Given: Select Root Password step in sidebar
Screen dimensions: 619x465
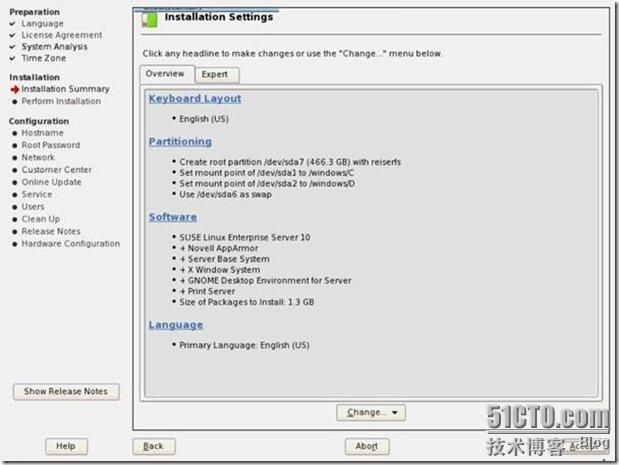Looking at the screenshot, I should (51, 145).
